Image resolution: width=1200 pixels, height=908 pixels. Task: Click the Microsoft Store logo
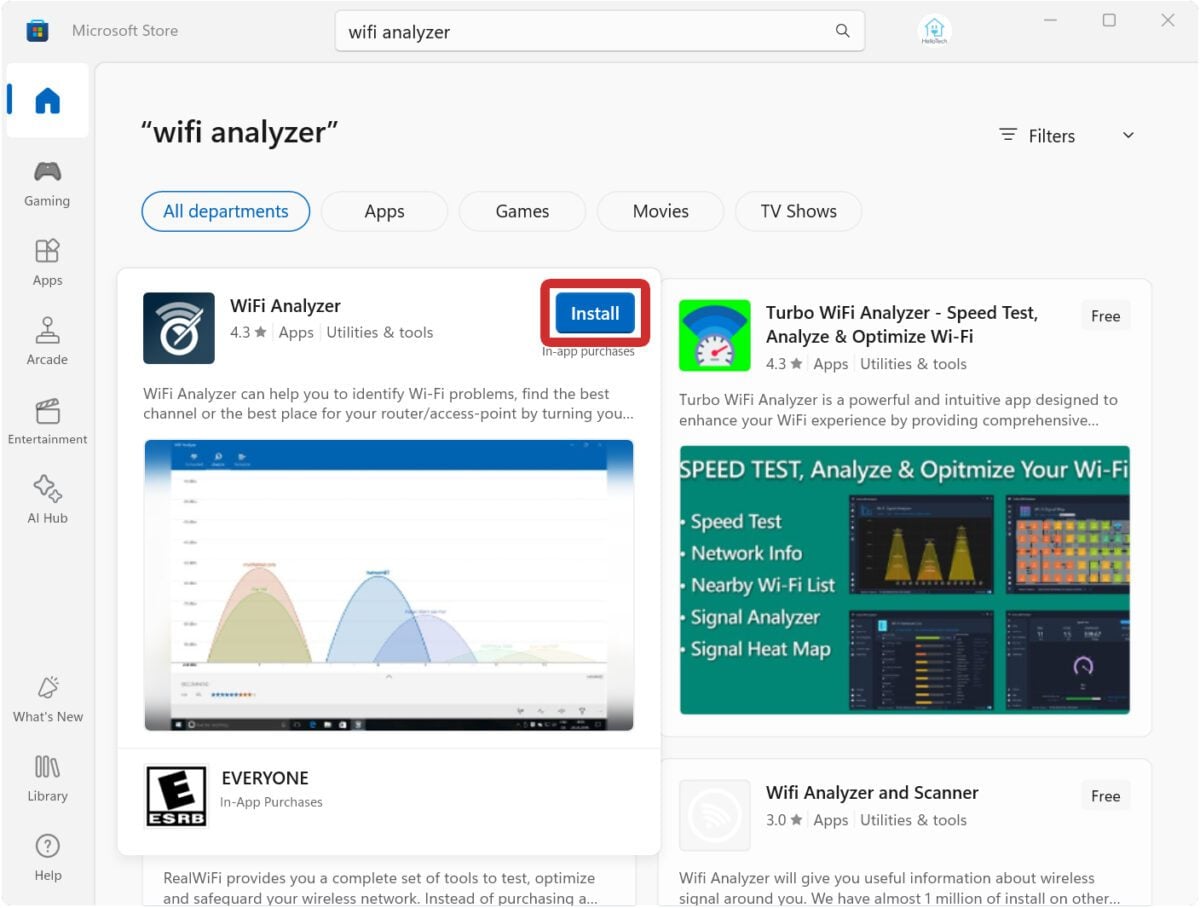(38, 31)
